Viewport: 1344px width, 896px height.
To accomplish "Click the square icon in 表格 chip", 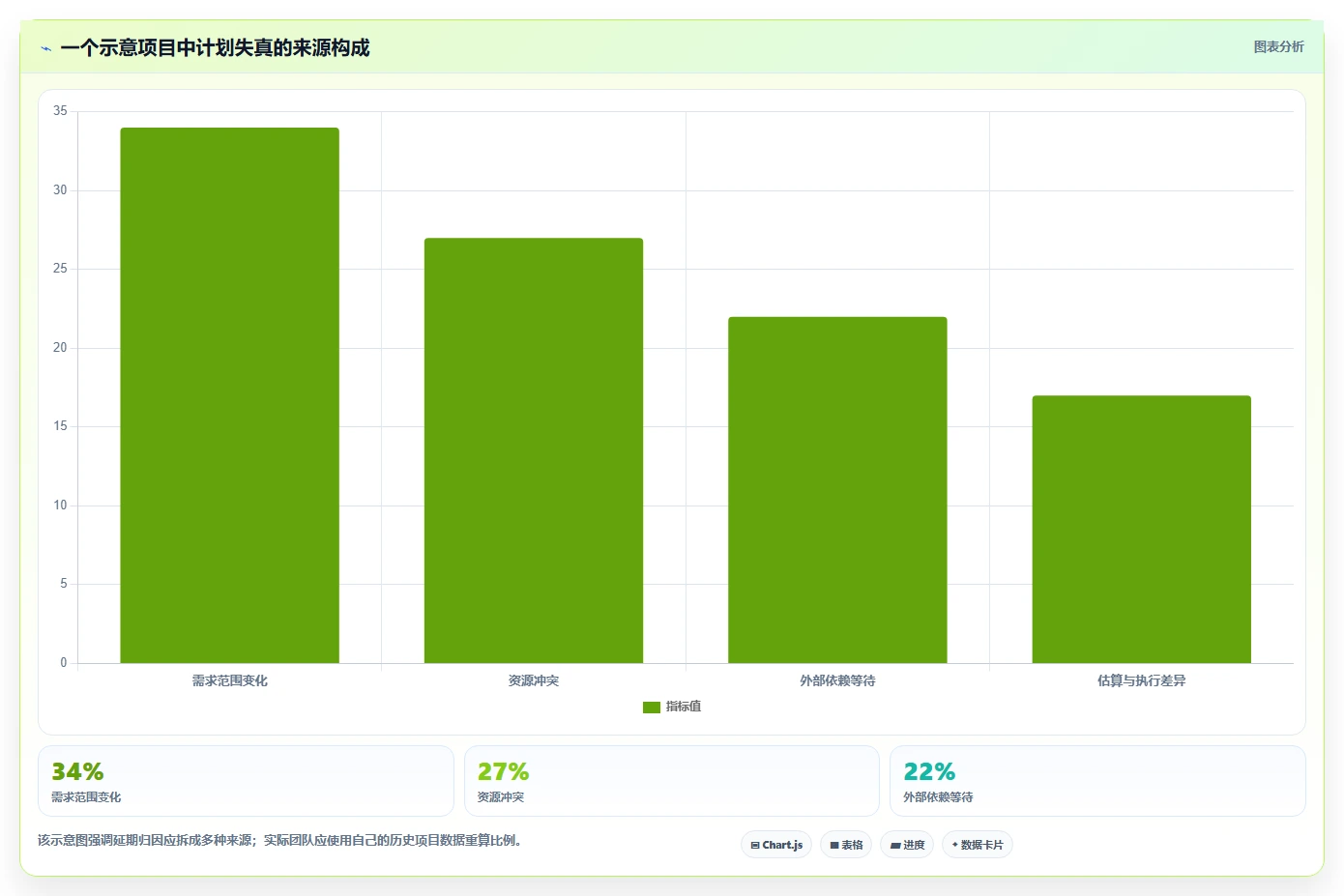I will click(834, 845).
